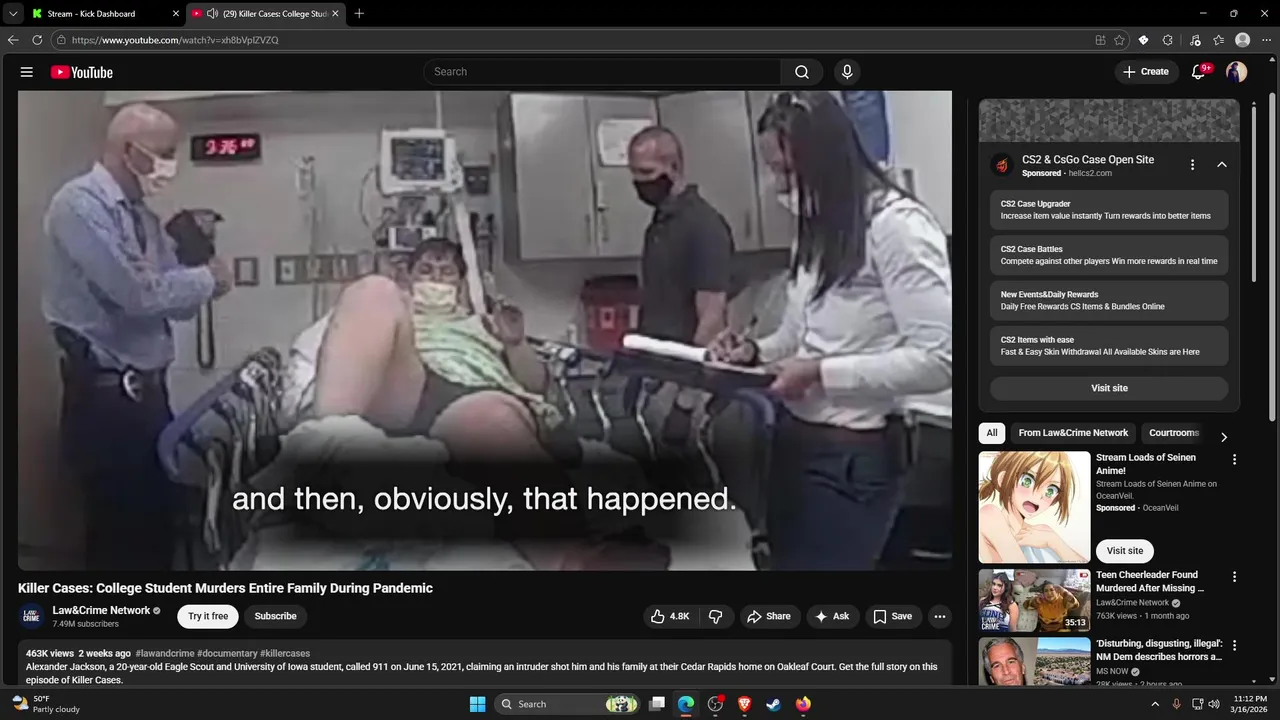
Task: Click the YouTube search magnifier button
Action: coord(802,72)
